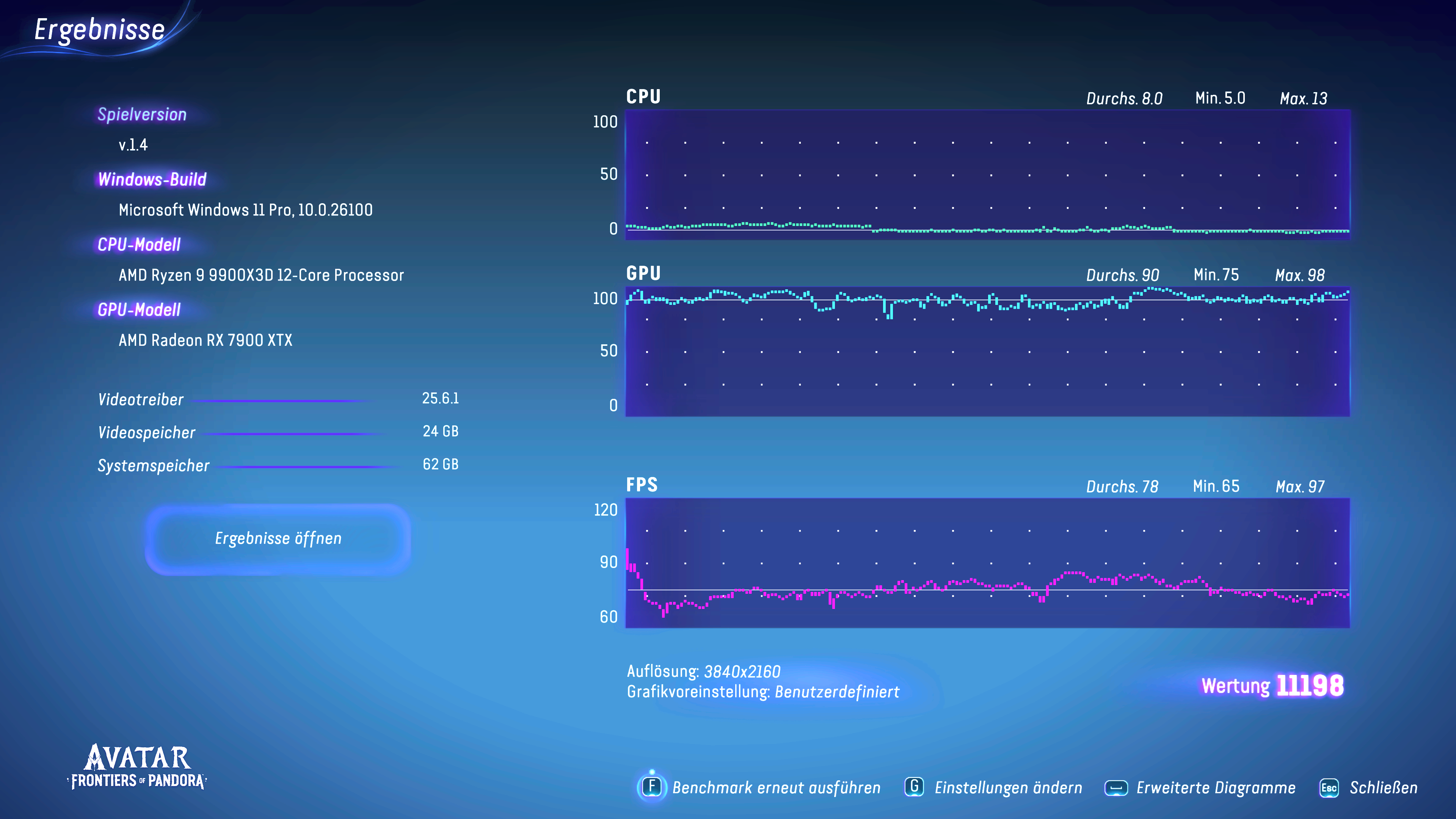Screen dimensions: 1456x819
Task: Click the GPU-Modell heading
Action: [x=139, y=310]
